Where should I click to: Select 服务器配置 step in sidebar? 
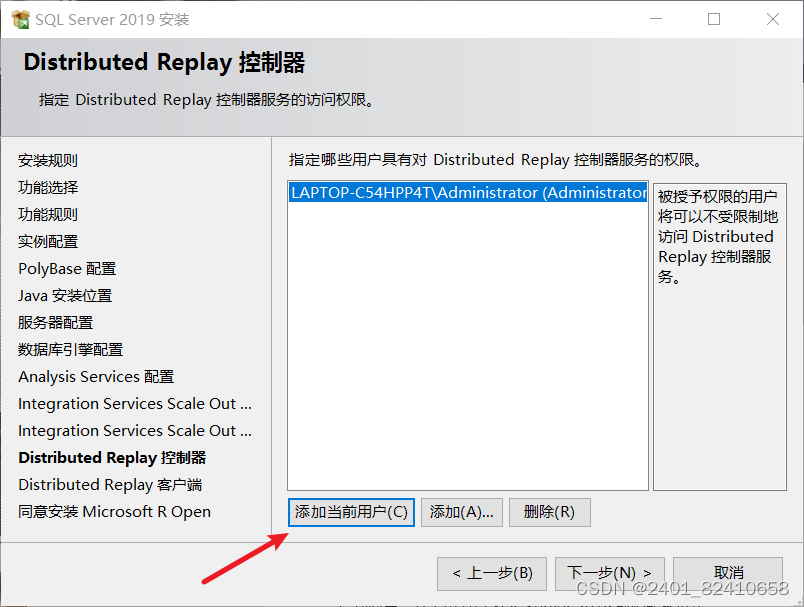click(x=55, y=322)
